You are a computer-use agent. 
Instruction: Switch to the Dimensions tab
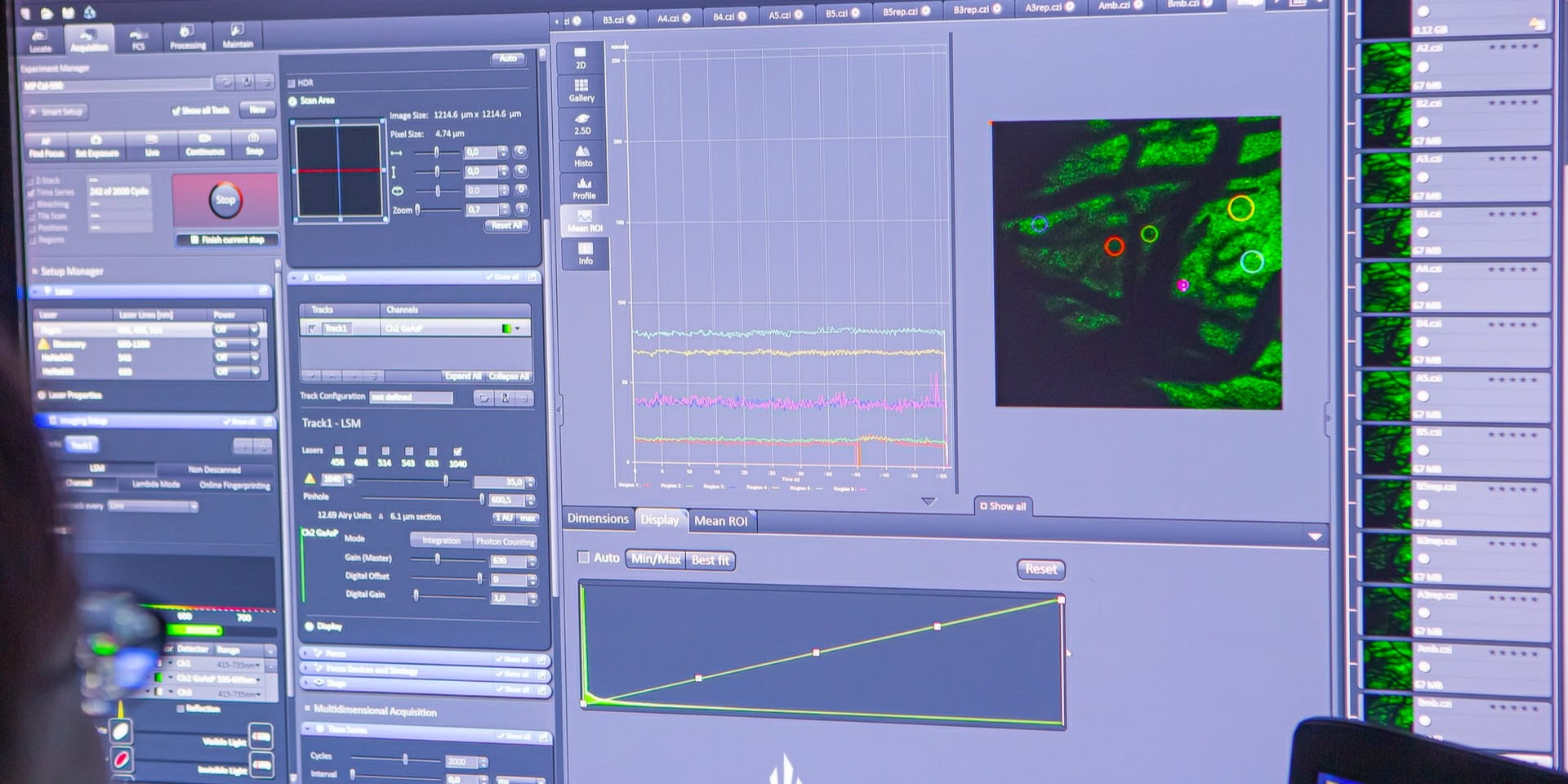click(598, 519)
